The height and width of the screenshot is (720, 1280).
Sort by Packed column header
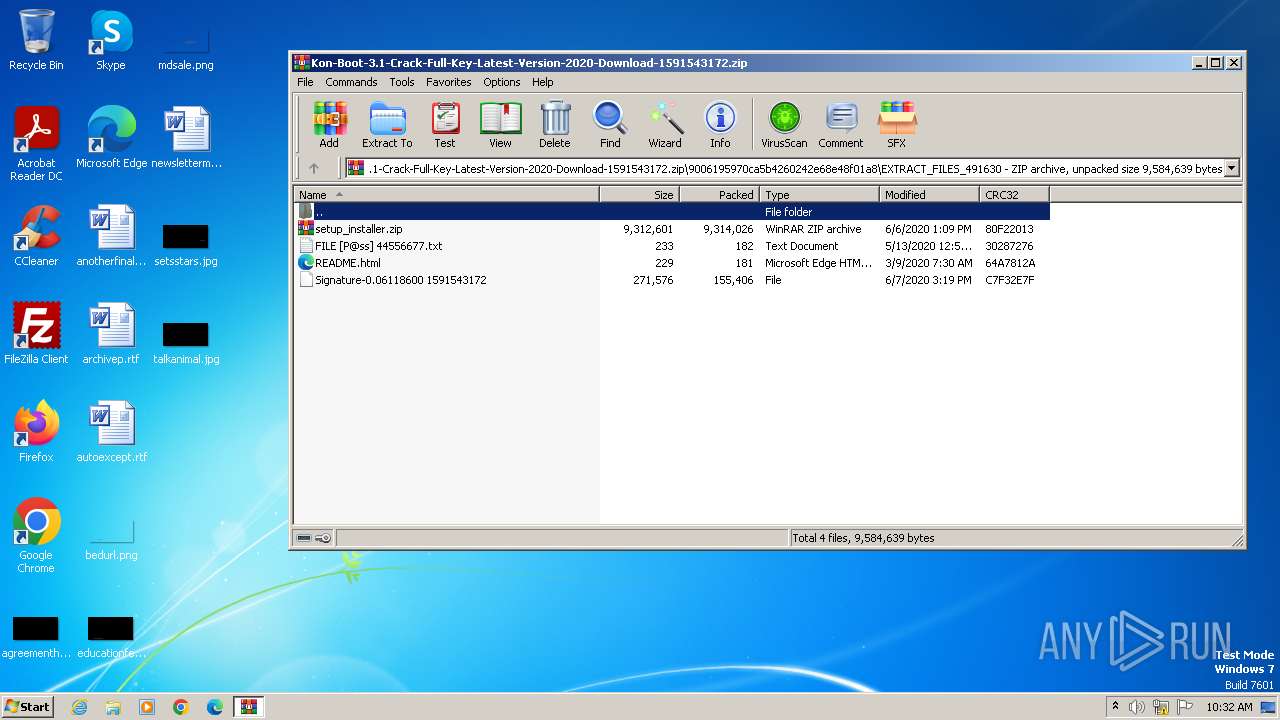pos(720,195)
